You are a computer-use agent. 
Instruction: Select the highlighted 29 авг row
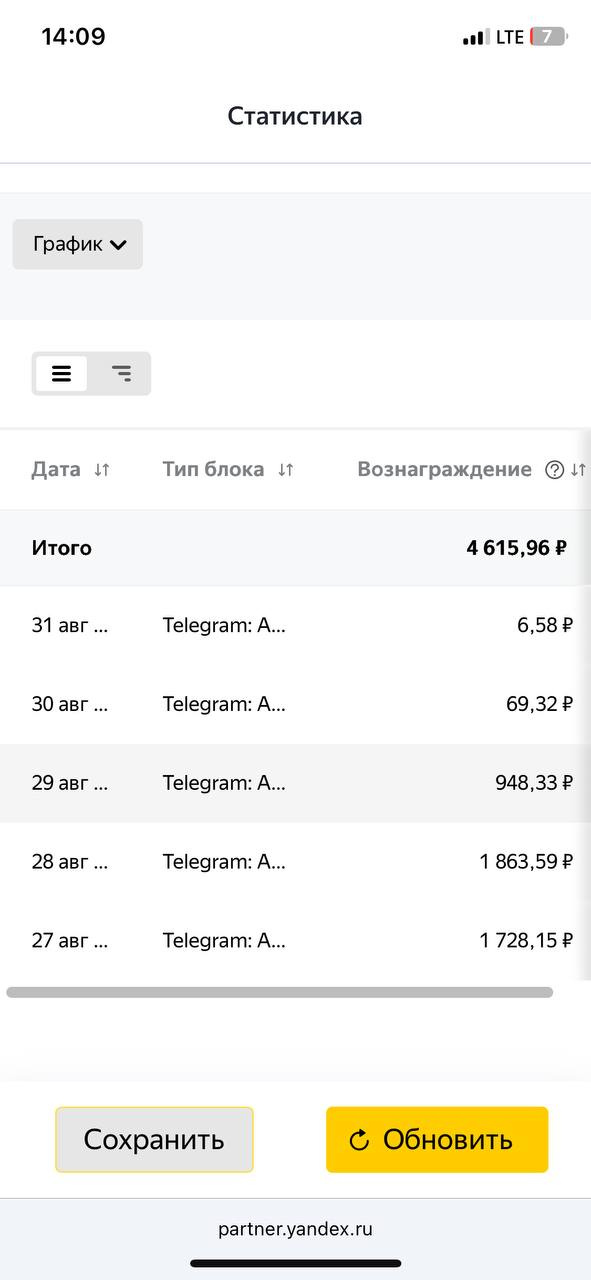(295, 783)
